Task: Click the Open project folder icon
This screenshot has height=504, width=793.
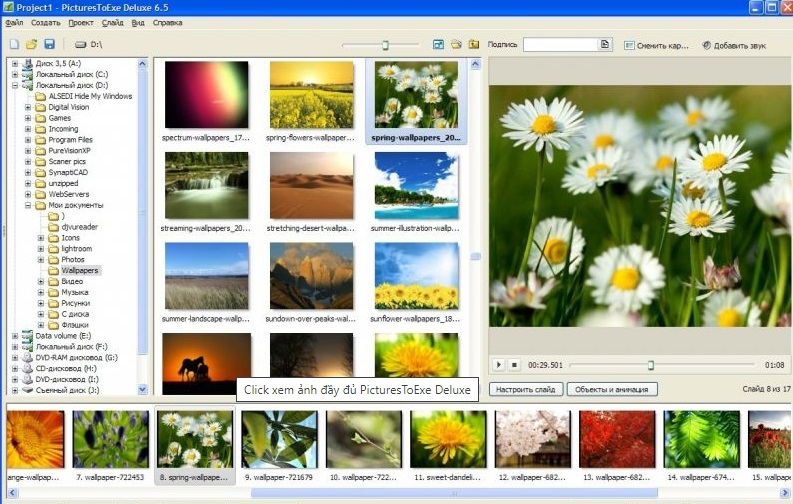Action: [x=31, y=44]
